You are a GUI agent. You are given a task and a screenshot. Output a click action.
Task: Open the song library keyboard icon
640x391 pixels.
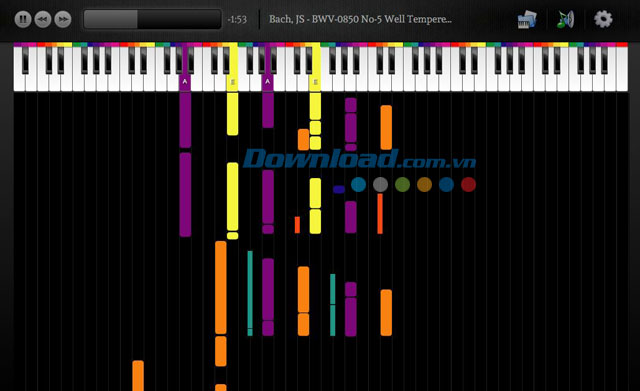527,19
